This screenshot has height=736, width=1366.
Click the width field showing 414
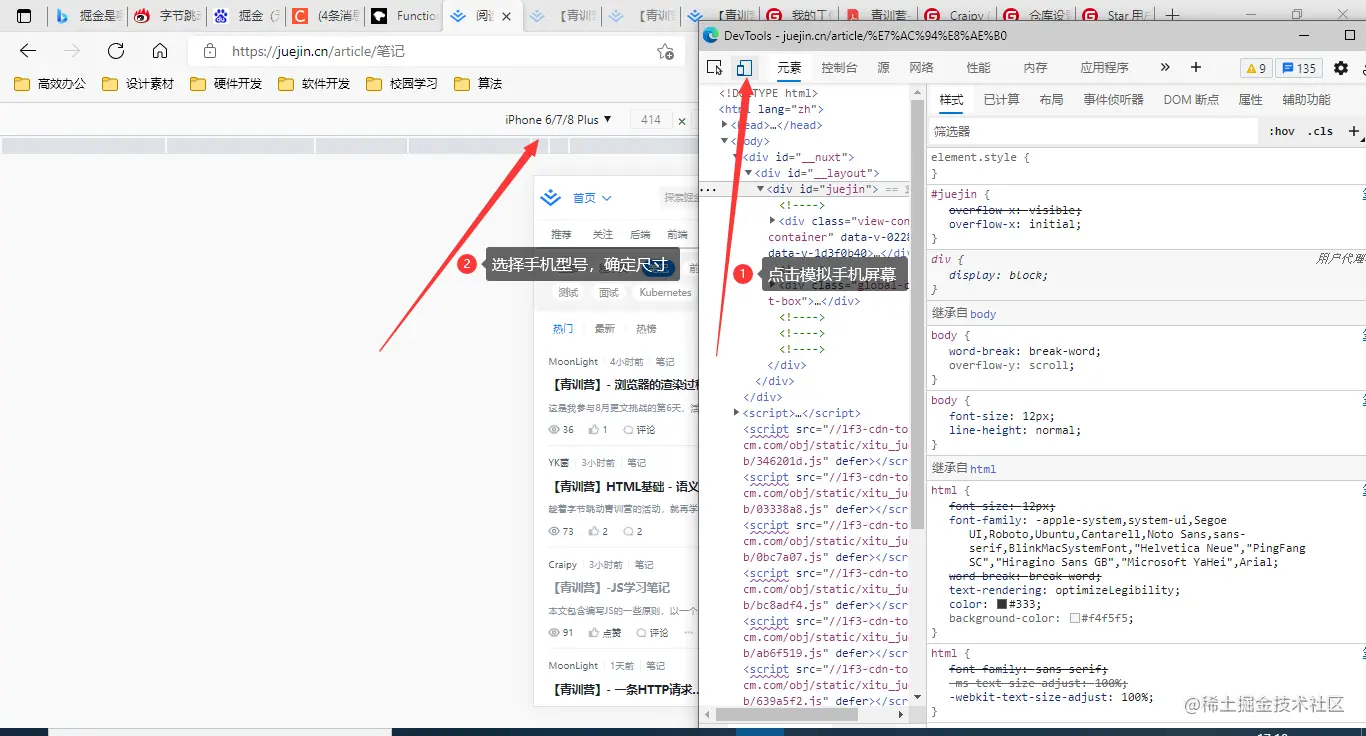pyautogui.click(x=651, y=120)
